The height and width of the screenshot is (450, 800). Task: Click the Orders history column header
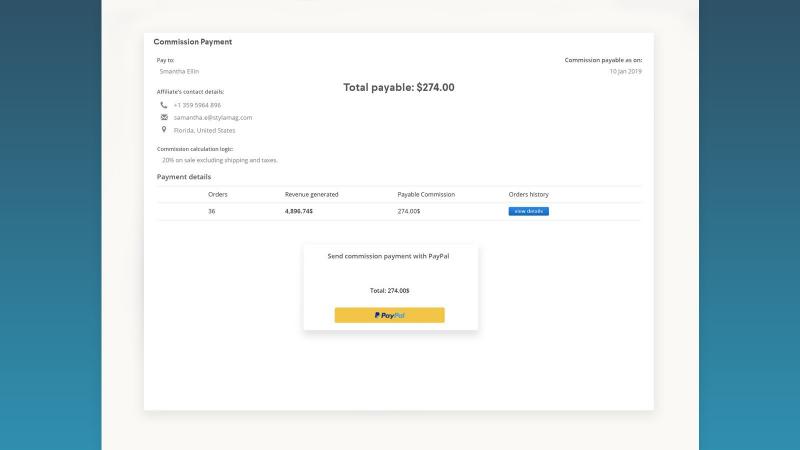[x=529, y=194]
